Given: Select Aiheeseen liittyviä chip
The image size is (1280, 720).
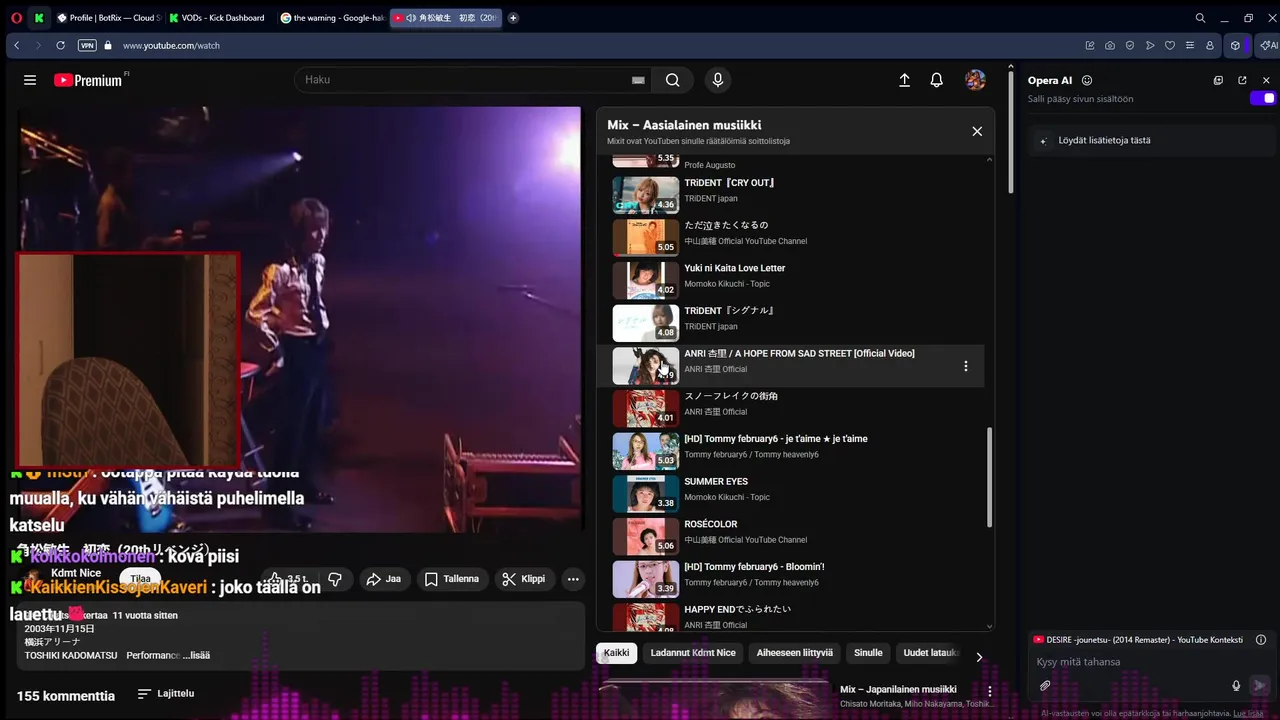Looking at the screenshot, I should coord(794,653).
